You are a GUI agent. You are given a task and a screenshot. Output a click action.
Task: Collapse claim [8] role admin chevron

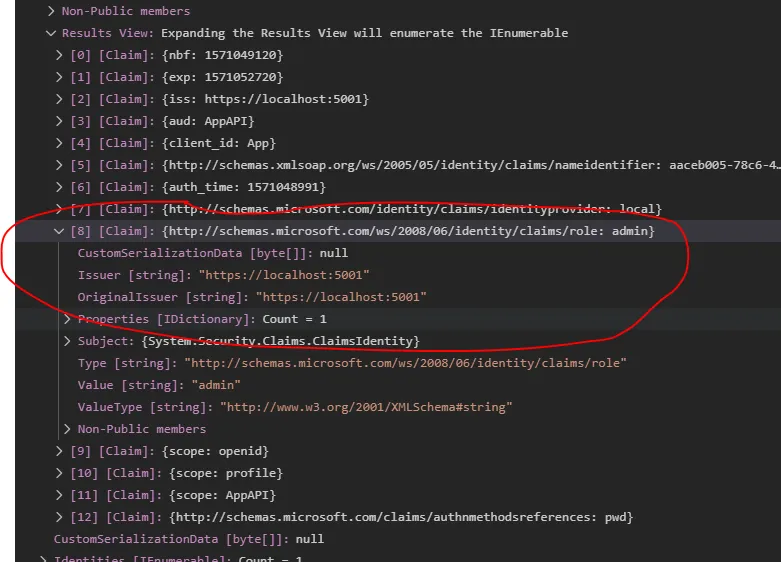coord(59,231)
